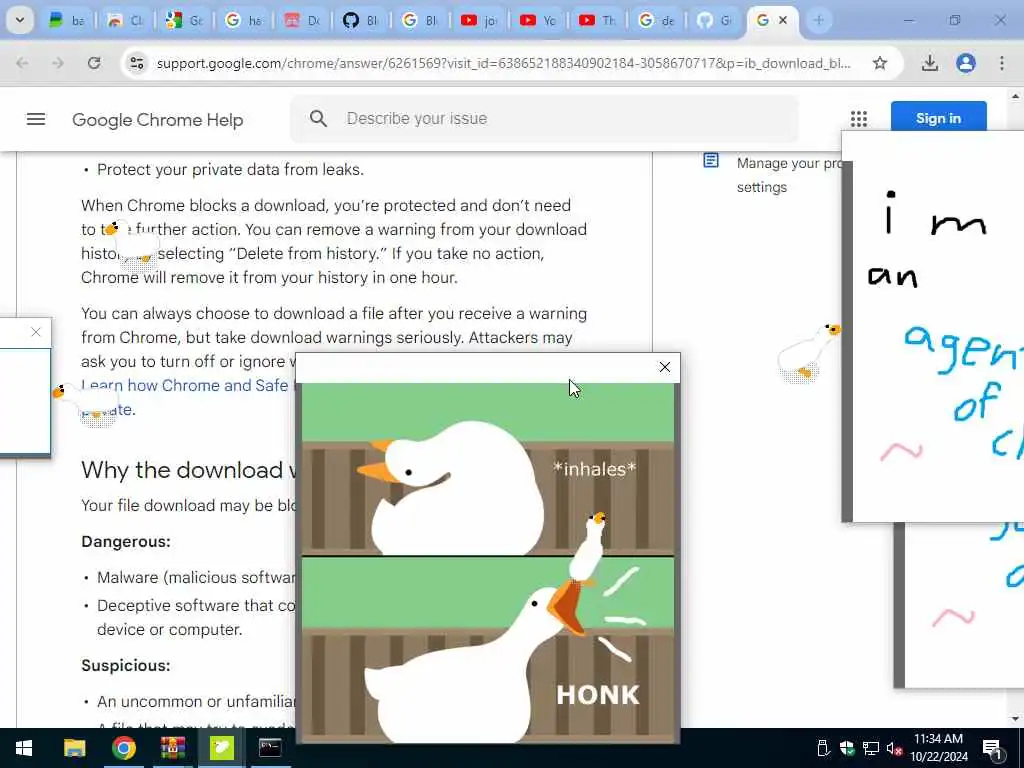
Task: Click the 'Dangerous:' subheading
Action: click(x=126, y=541)
